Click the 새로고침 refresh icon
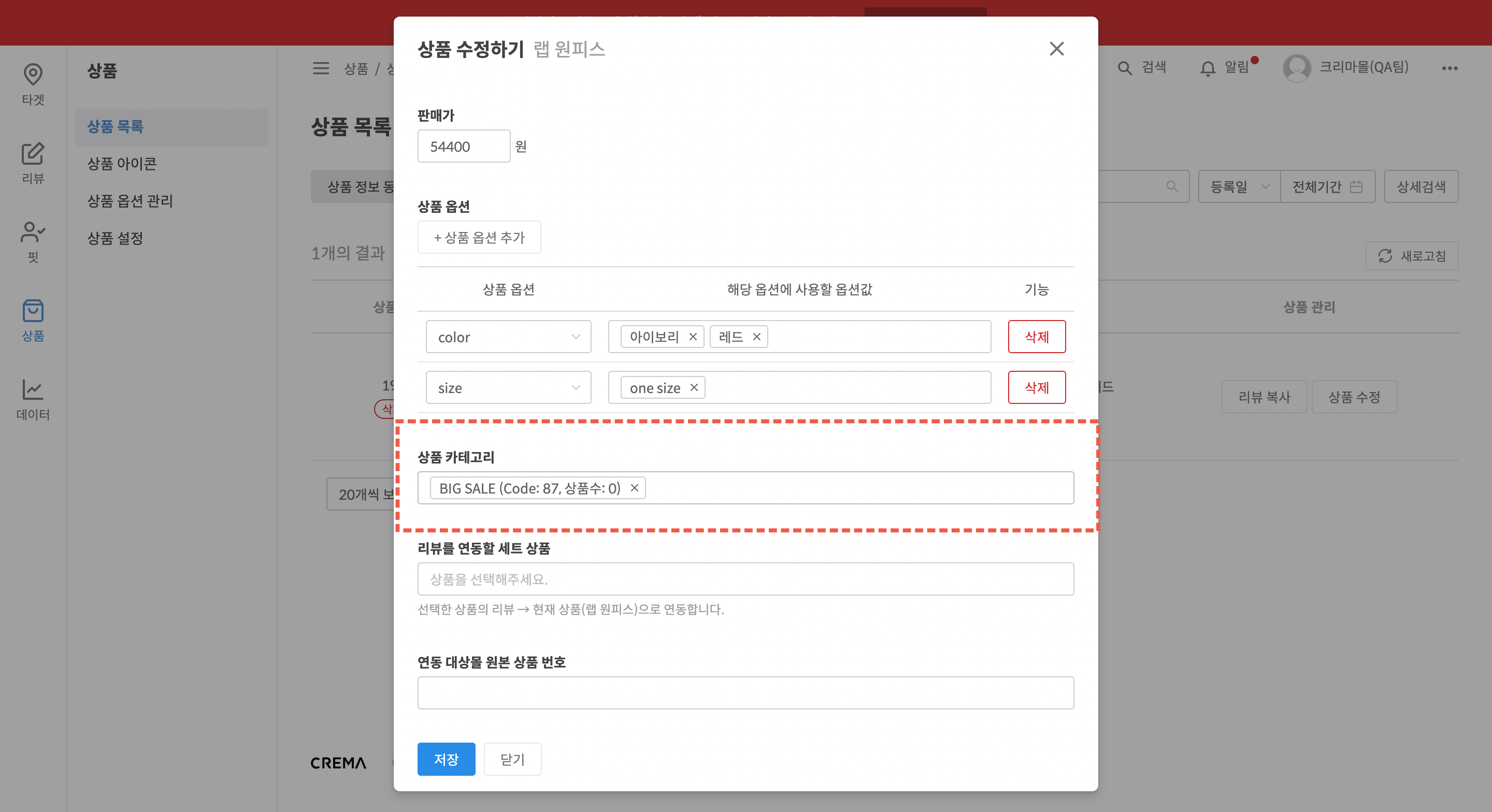The height and width of the screenshot is (812, 1492). [x=1385, y=255]
